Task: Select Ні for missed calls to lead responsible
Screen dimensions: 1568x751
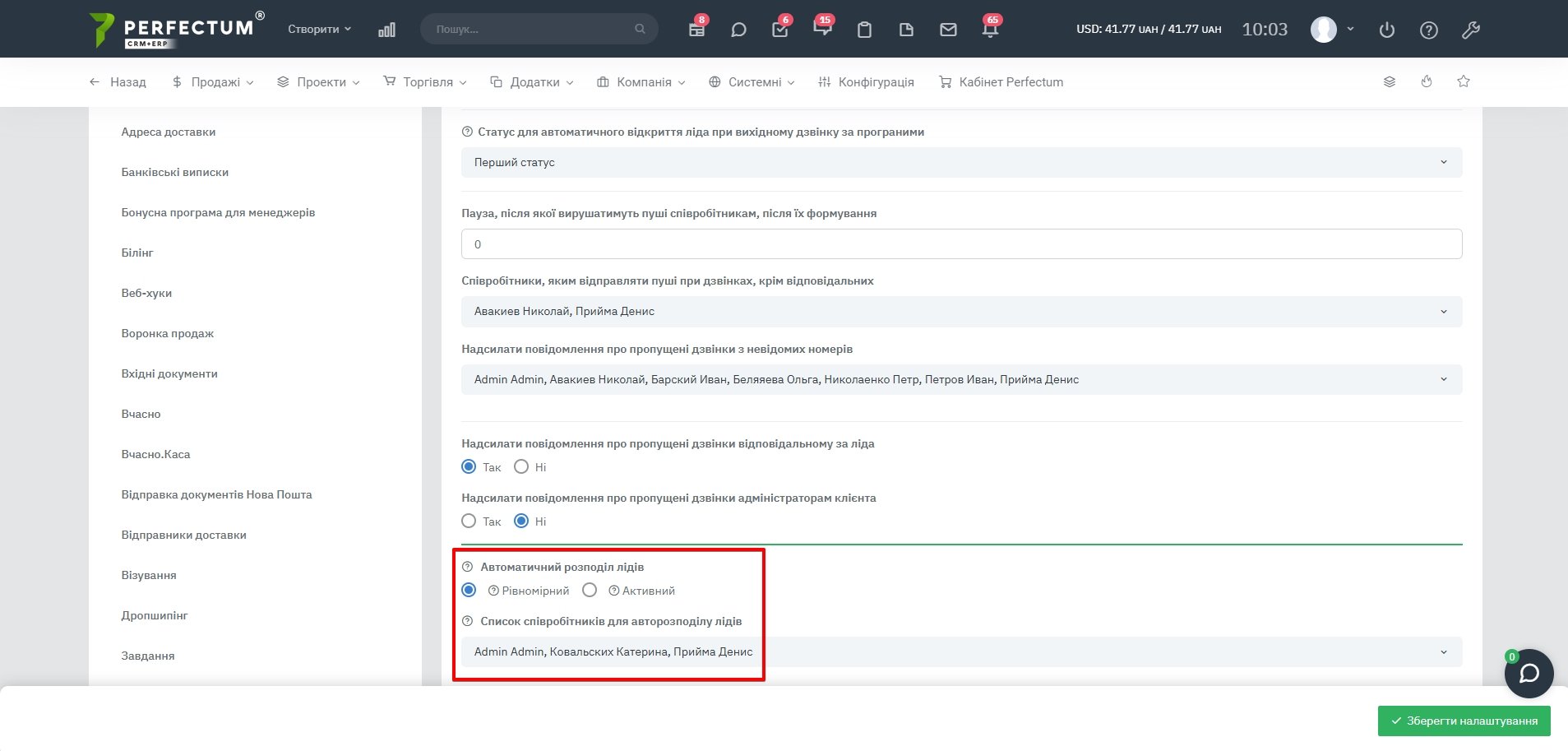Action: point(521,466)
